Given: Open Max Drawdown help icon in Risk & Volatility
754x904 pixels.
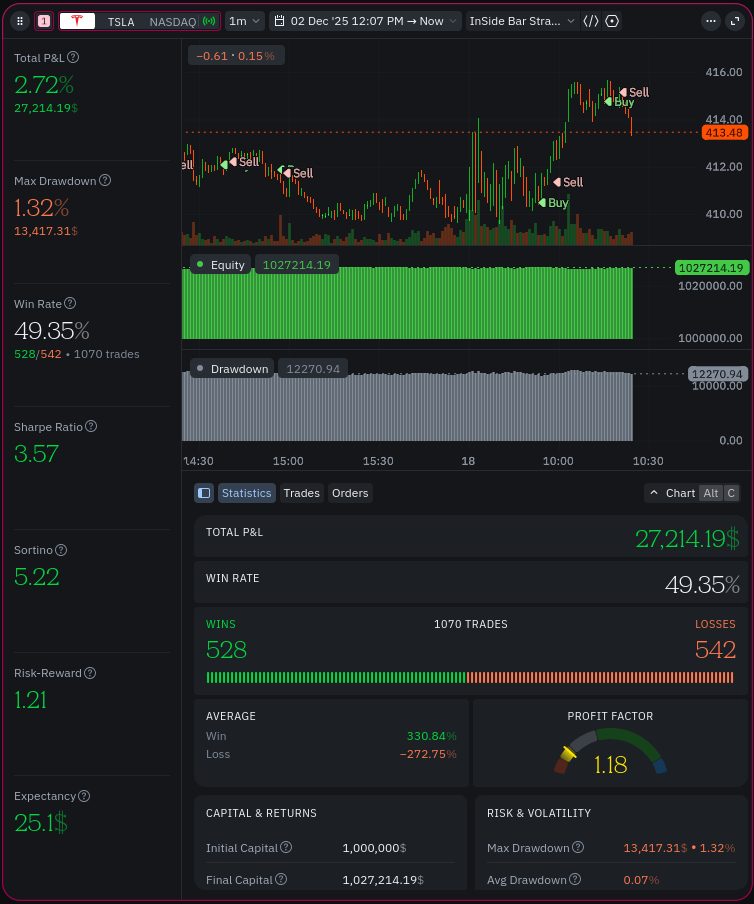Looking at the screenshot, I should (578, 847).
